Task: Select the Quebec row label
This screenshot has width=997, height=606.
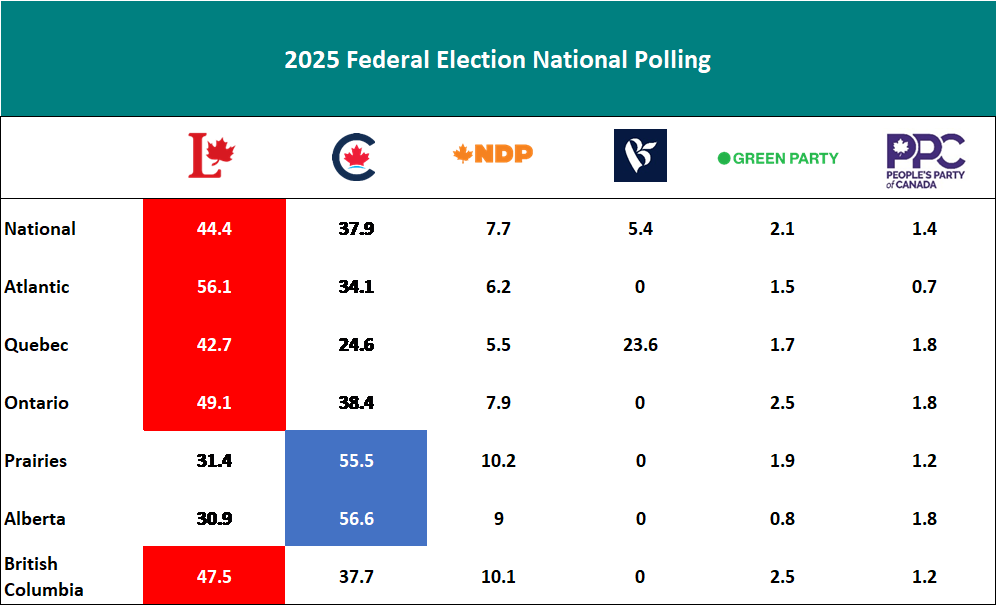Action: click(x=36, y=345)
